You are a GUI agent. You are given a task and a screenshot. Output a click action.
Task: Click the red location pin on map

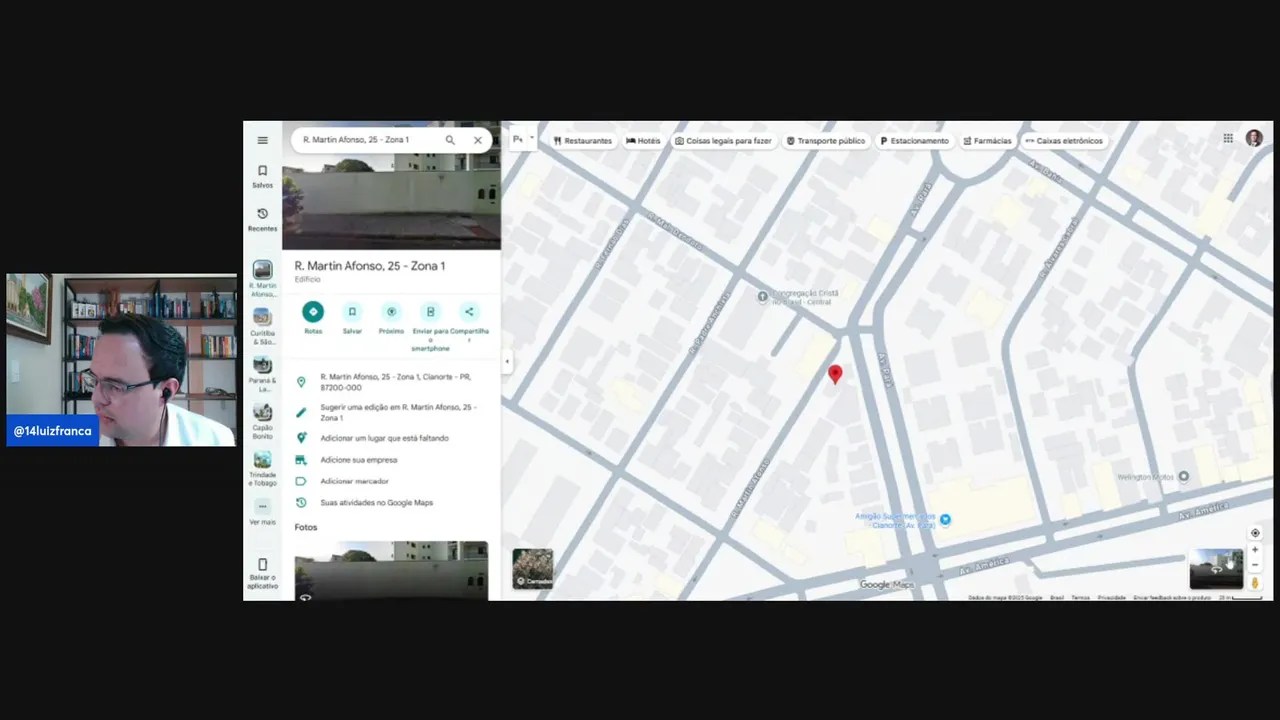(835, 374)
